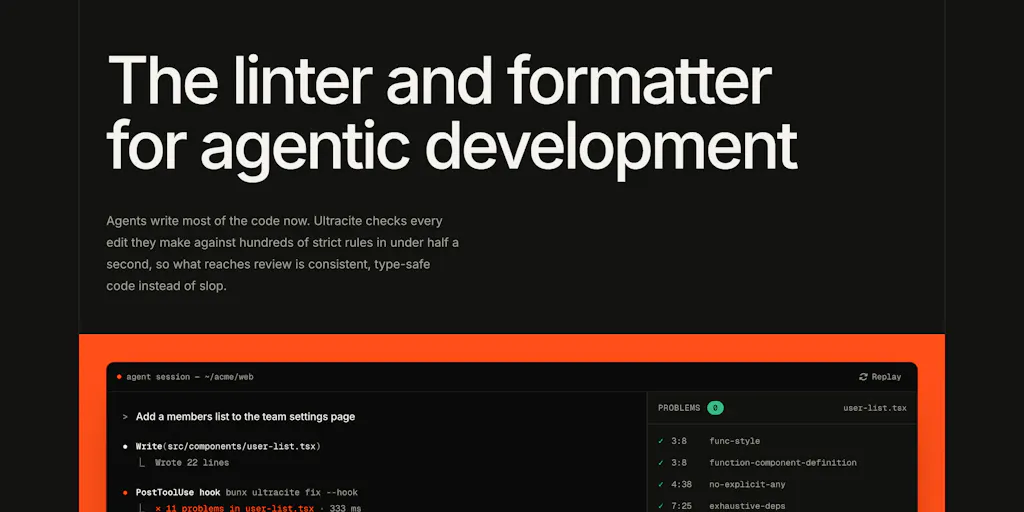
Task: Click the orange bullet beside PostToolUse hook
Action: pyautogui.click(x=125, y=492)
